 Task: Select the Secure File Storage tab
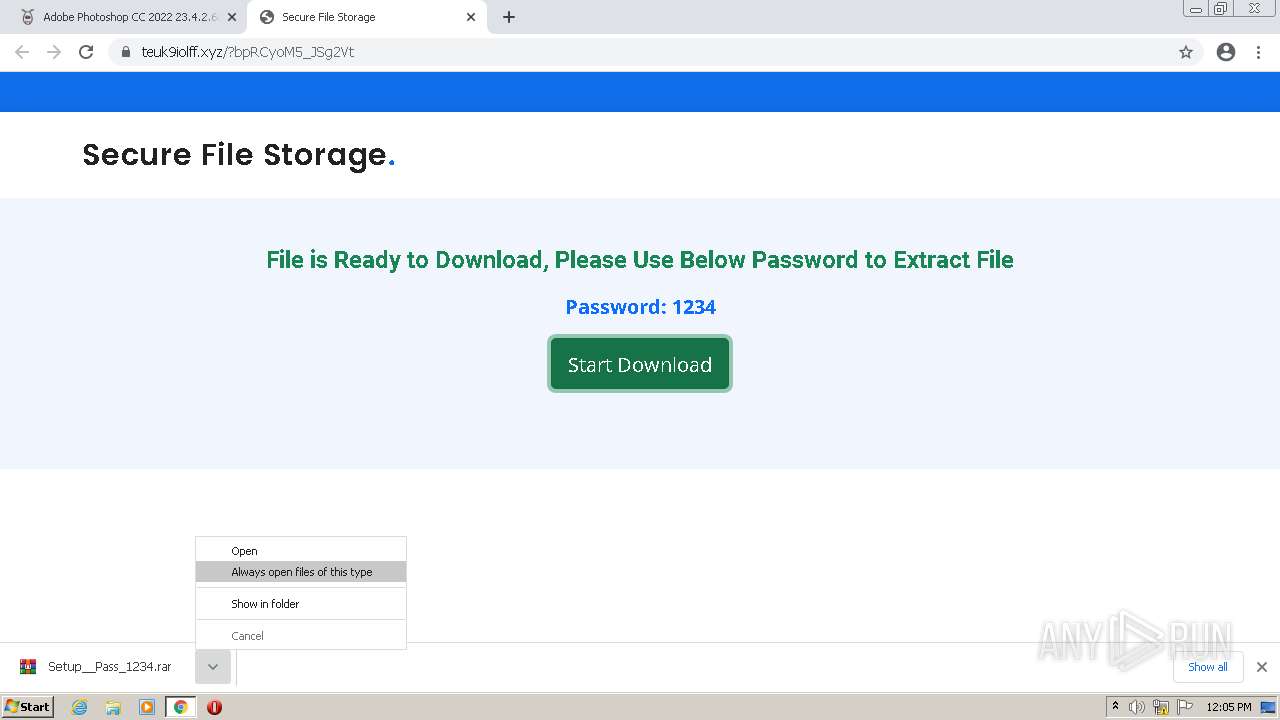point(366,17)
